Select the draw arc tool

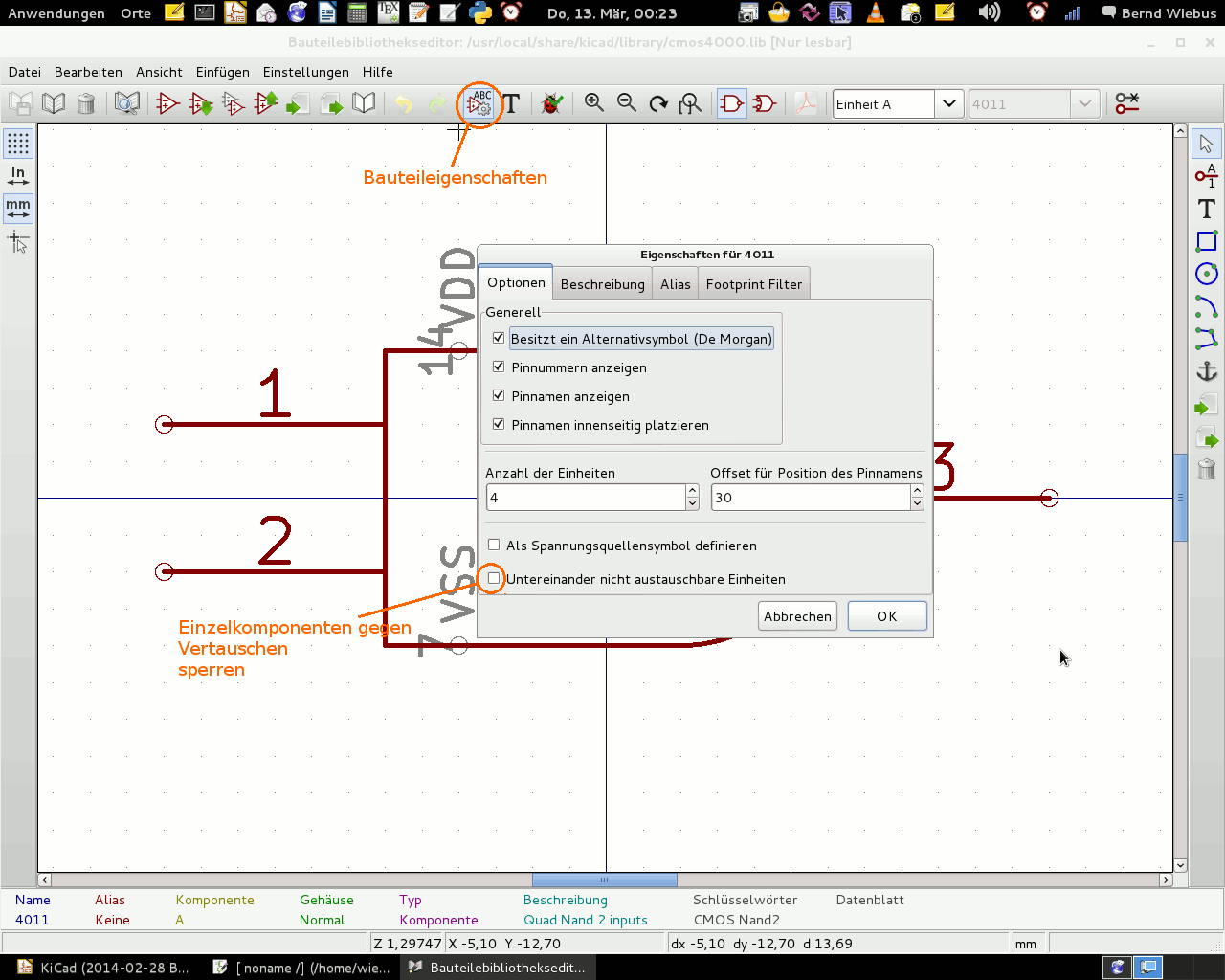[1207, 306]
